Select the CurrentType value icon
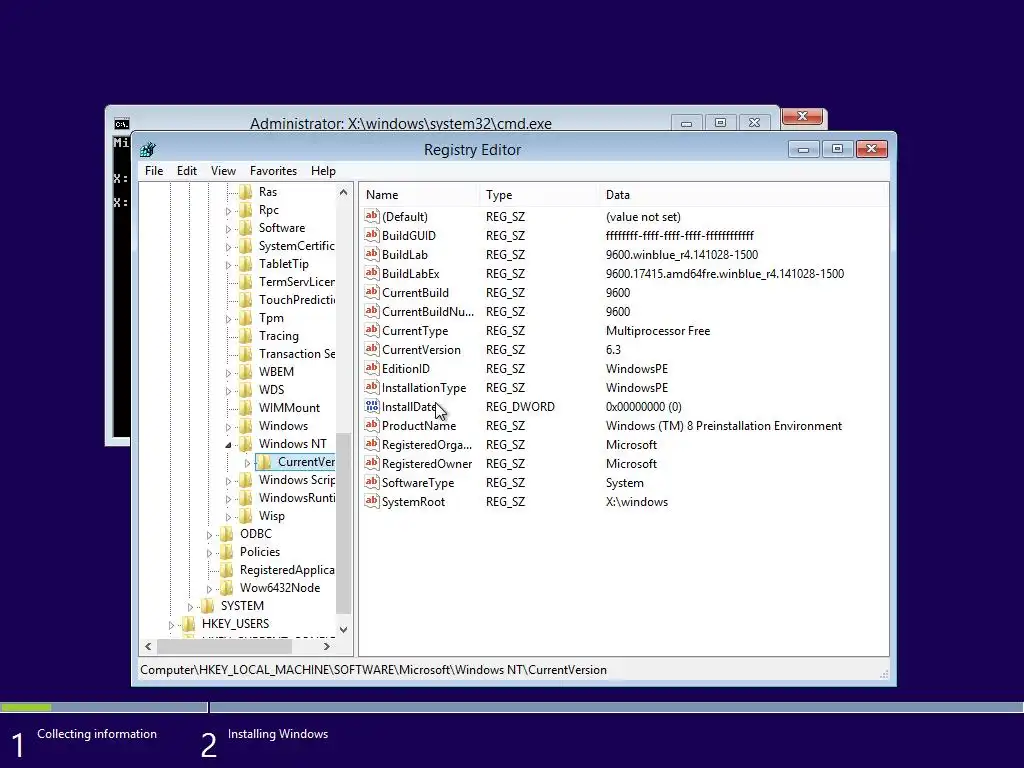 (x=372, y=330)
